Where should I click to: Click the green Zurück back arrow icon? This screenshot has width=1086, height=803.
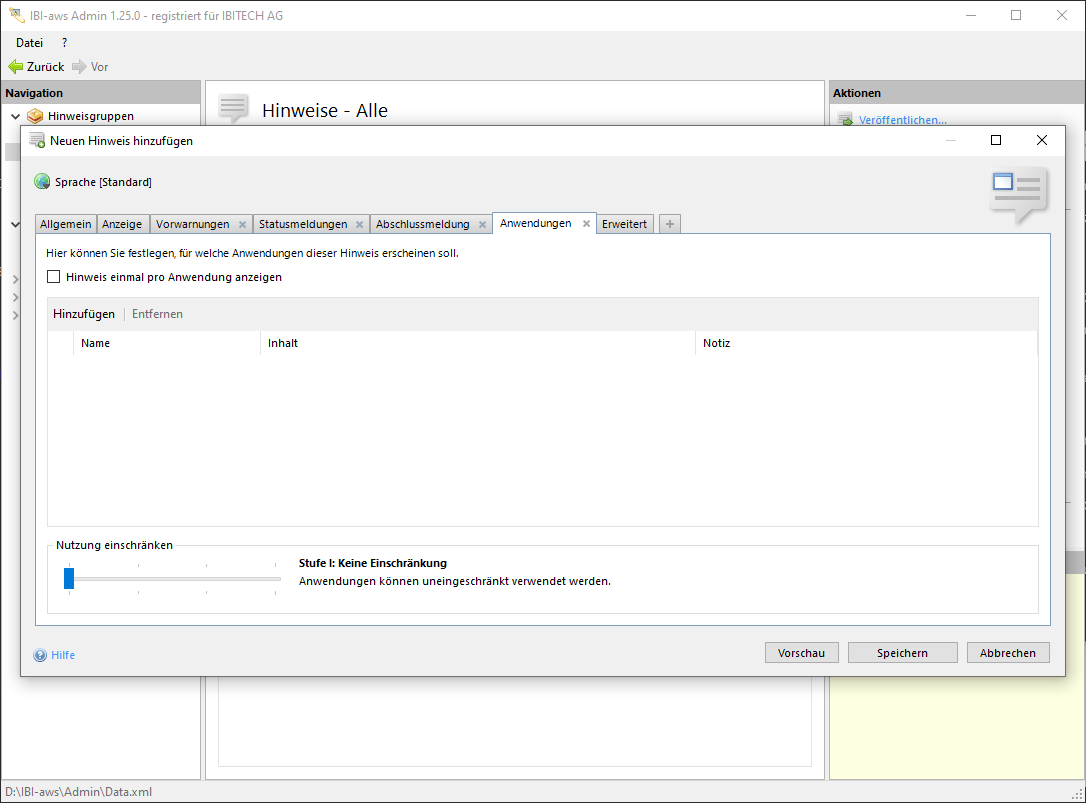pyautogui.click(x=15, y=67)
